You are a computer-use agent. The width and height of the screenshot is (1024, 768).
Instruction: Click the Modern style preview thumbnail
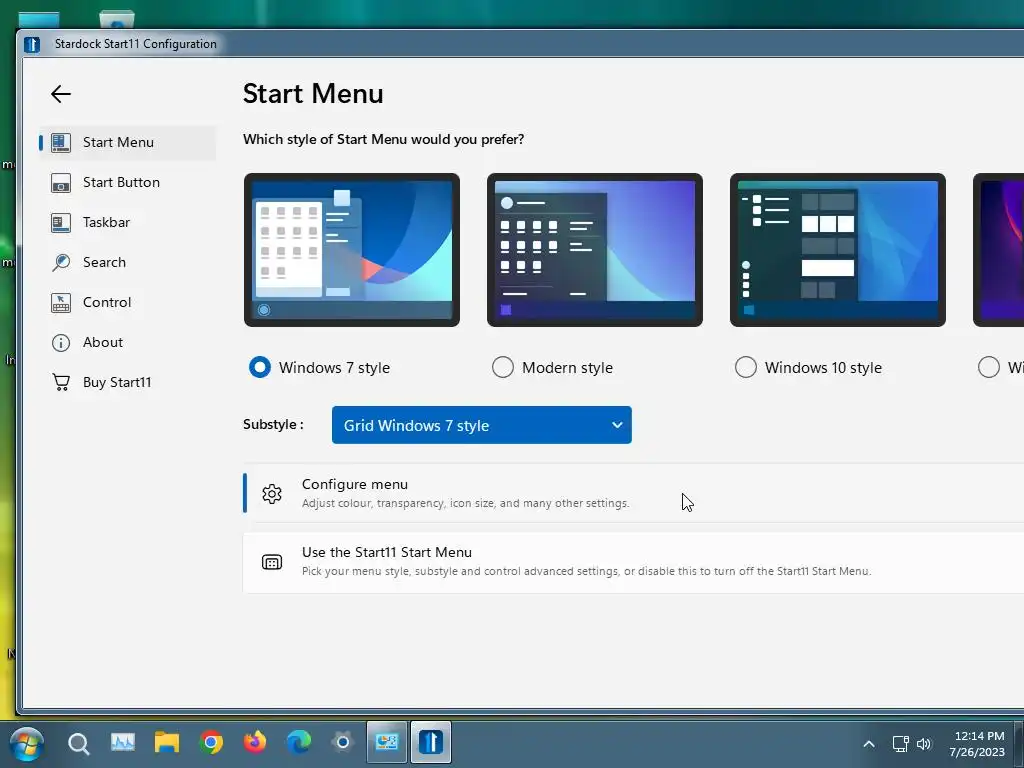coord(595,249)
